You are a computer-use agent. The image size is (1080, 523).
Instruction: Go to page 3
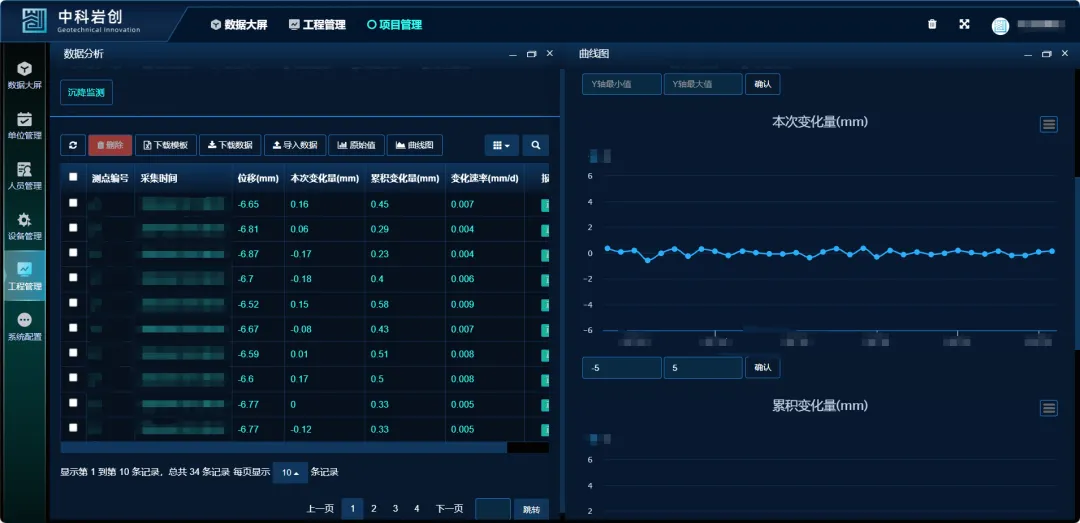395,509
